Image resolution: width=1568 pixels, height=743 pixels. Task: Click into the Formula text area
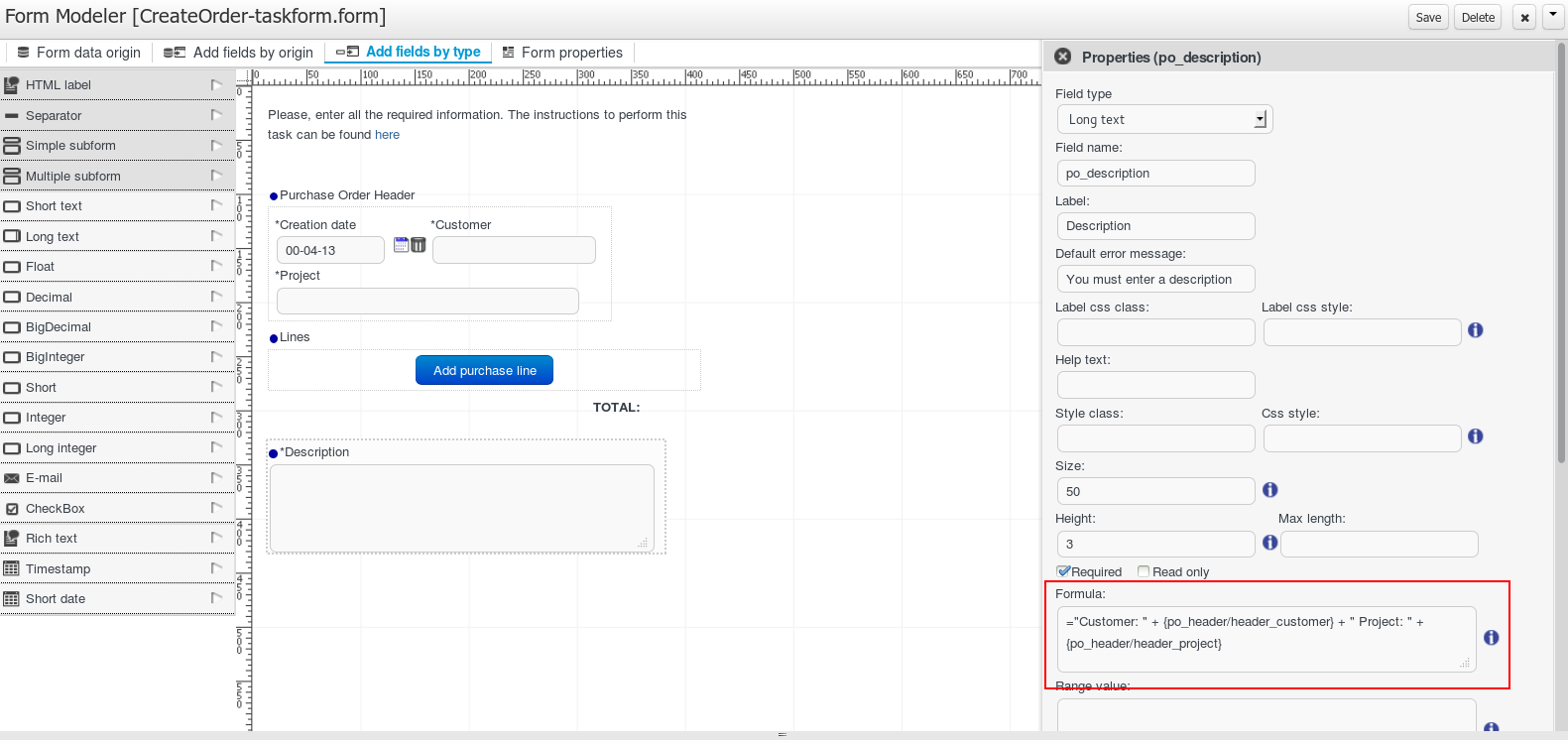(x=1265, y=638)
